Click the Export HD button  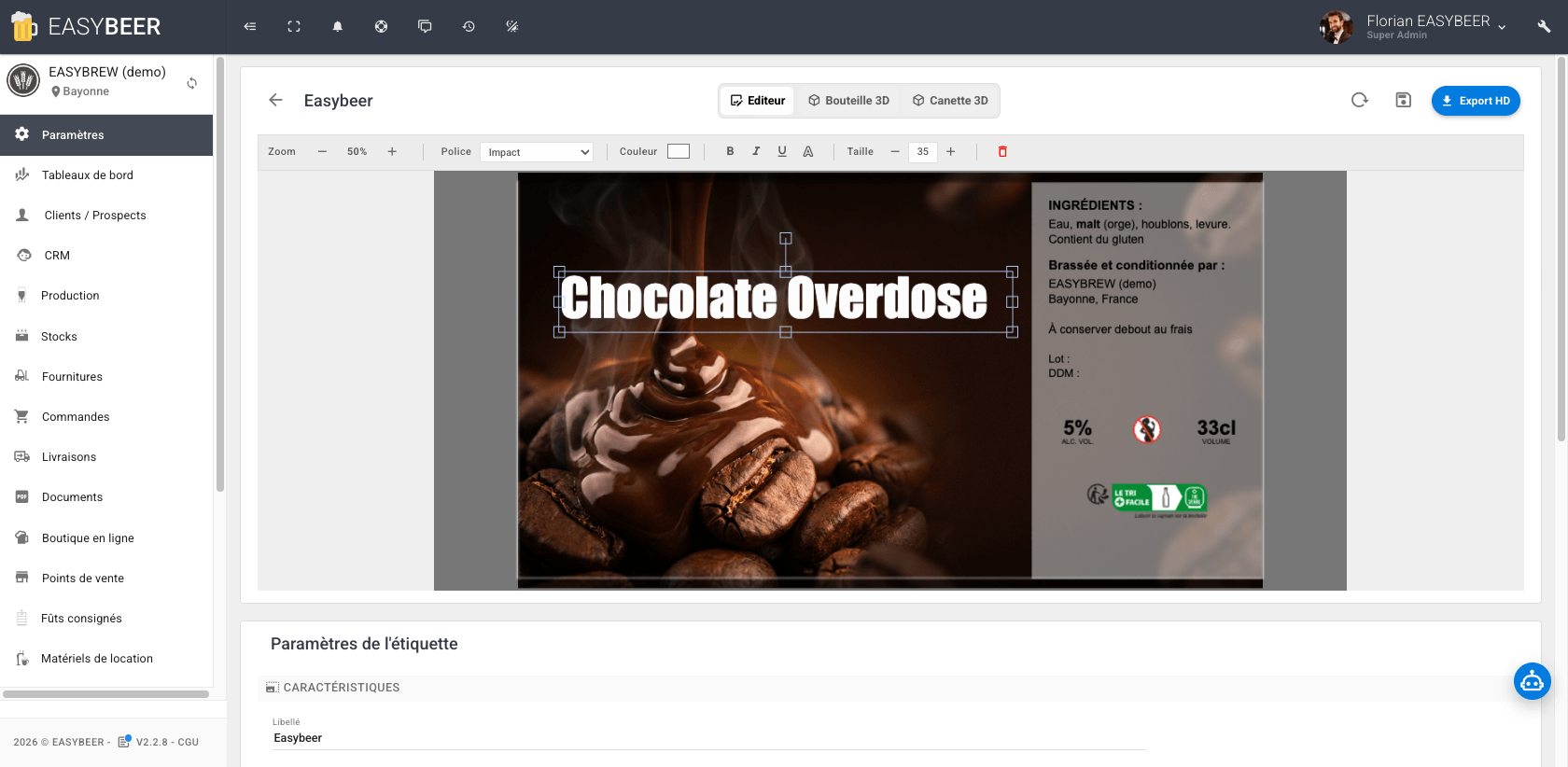pos(1475,101)
